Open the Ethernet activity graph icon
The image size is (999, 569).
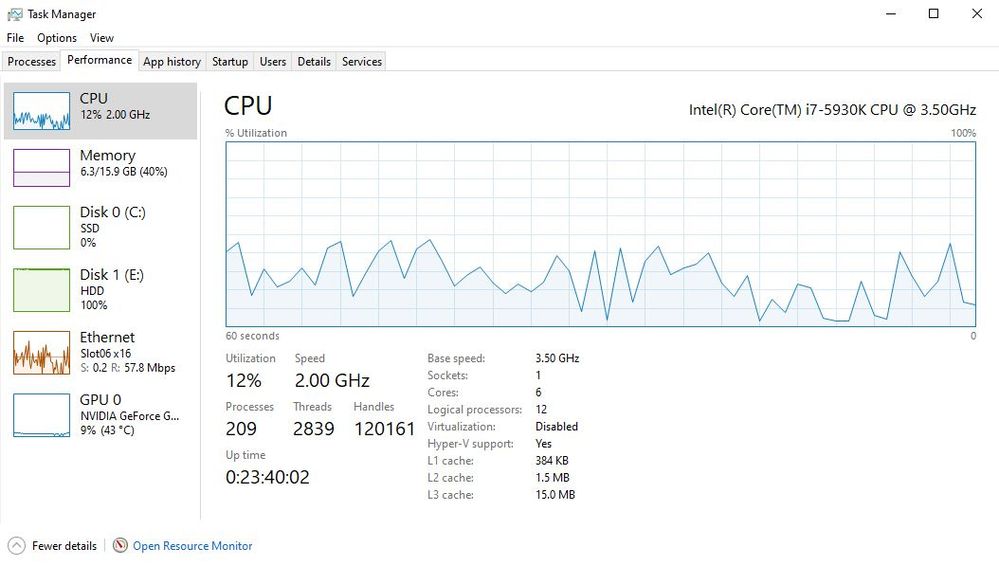pyautogui.click(x=41, y=352)
